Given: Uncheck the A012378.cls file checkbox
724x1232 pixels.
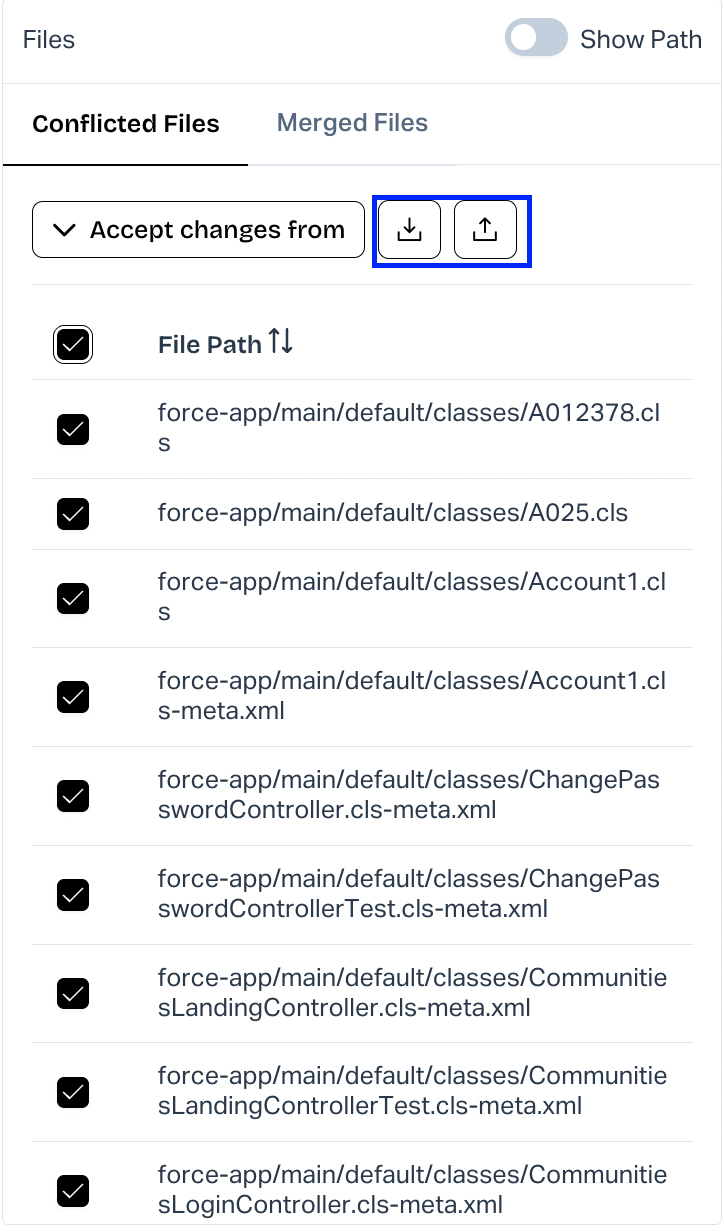Looking at the screenshot, I should [73, 429].
